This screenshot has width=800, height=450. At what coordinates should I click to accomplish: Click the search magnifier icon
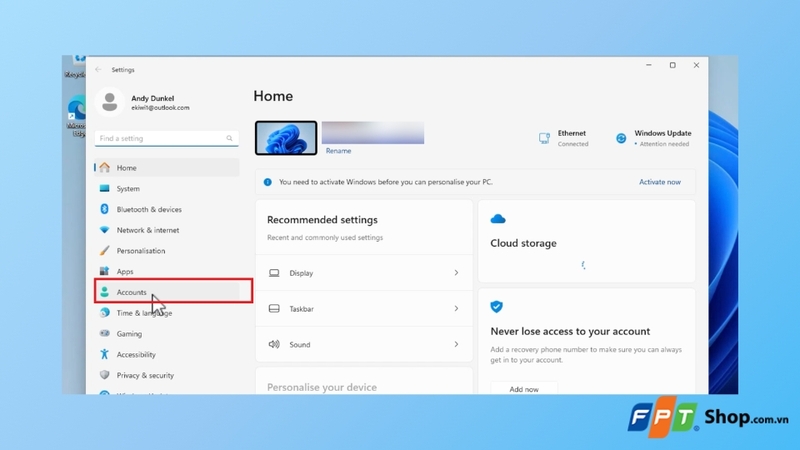pos(230,138)
